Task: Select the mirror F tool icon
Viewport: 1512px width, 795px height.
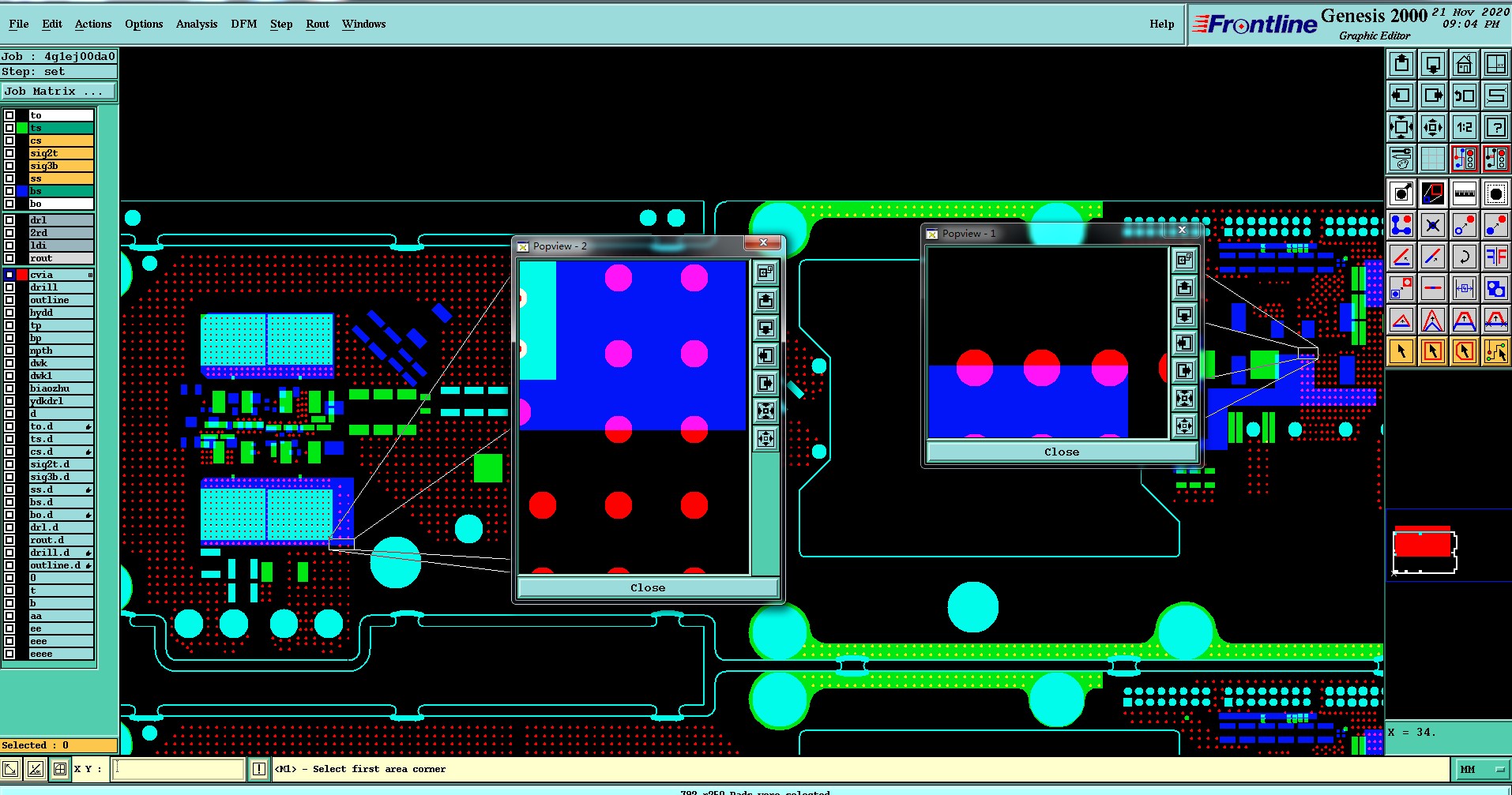Action: 1496,257
